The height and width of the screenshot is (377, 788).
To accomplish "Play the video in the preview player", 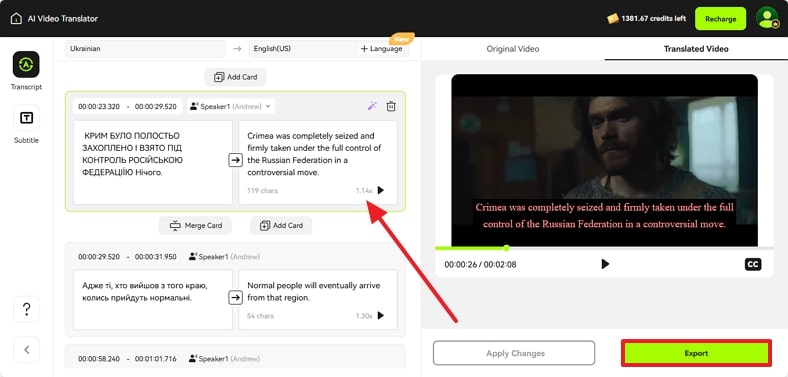I will pyautogui.click(x=605, y=264).
